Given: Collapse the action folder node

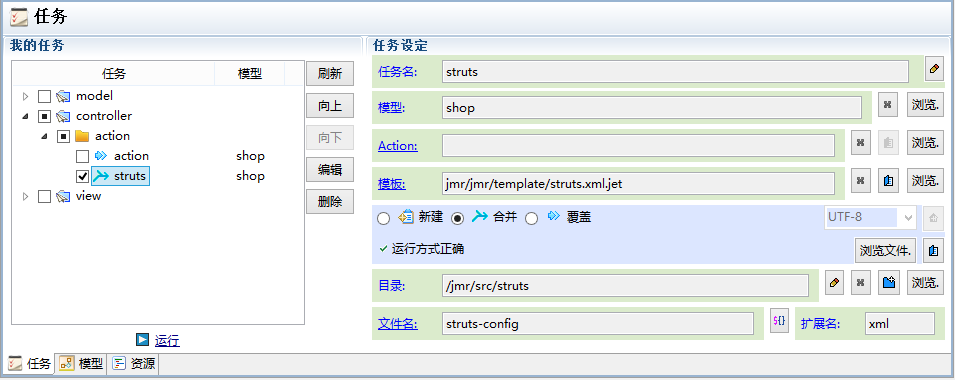Looking at the screenshot, I should pyautogui.click(x=44, y=136).
